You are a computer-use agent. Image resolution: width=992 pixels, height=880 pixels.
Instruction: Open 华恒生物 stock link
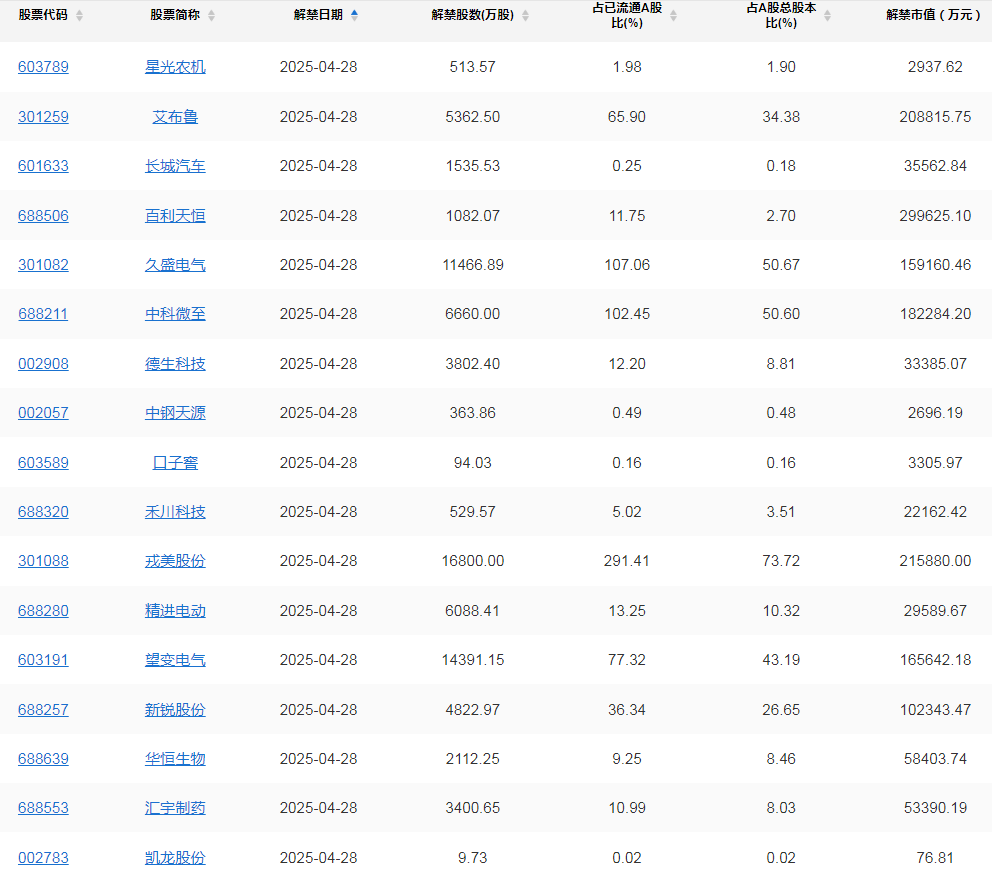pos(175,759)
